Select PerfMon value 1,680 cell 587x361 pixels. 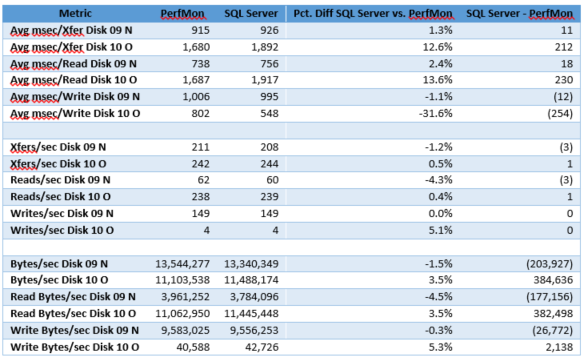click(196, 47)
